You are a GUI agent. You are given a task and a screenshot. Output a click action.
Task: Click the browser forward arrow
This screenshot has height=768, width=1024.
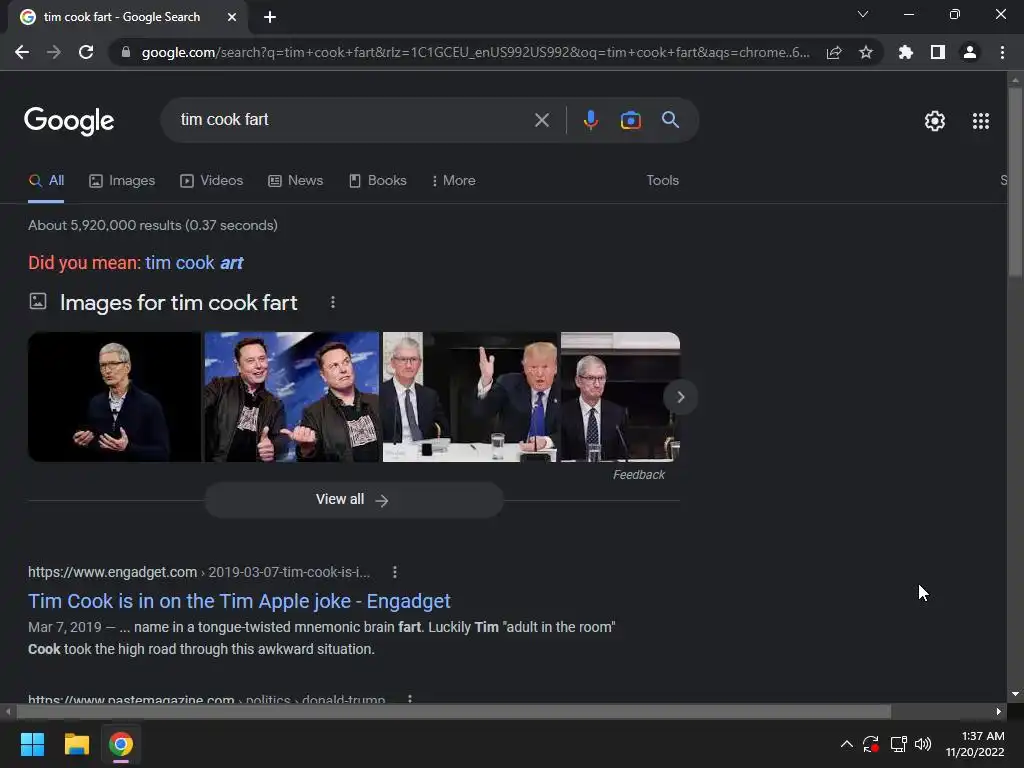(x=54, y=52)
